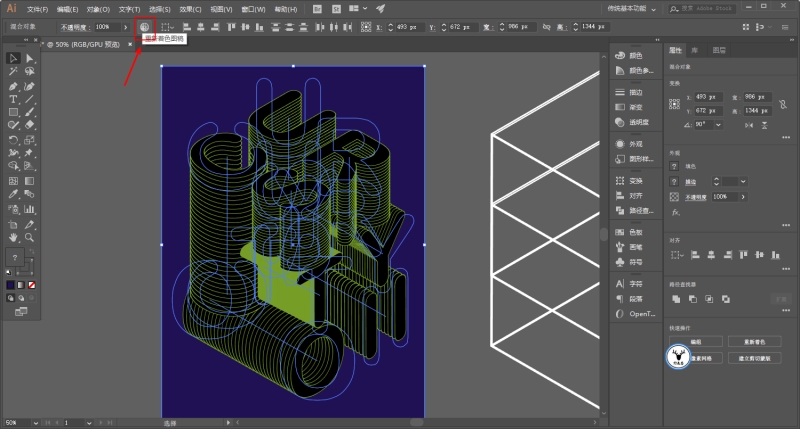Click the Recolor Artwork color wheel icon
Image resolution: width=800 pixels, height=429 pixels.
pyautogui.click(x=144, y=27)
